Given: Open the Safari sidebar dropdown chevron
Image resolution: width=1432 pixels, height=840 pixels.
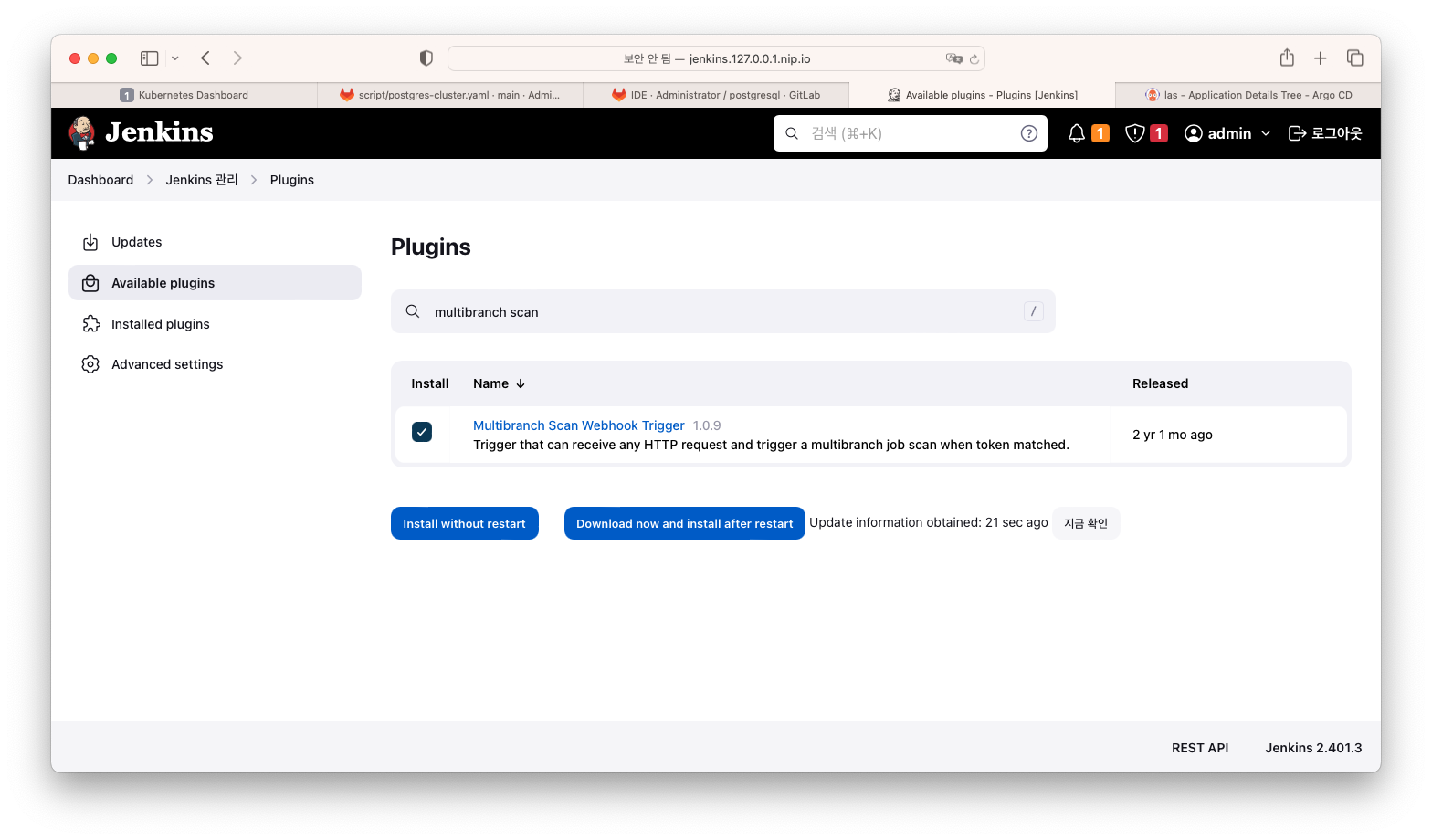Looking at the screenshot, I should click(x=175, y=58).
